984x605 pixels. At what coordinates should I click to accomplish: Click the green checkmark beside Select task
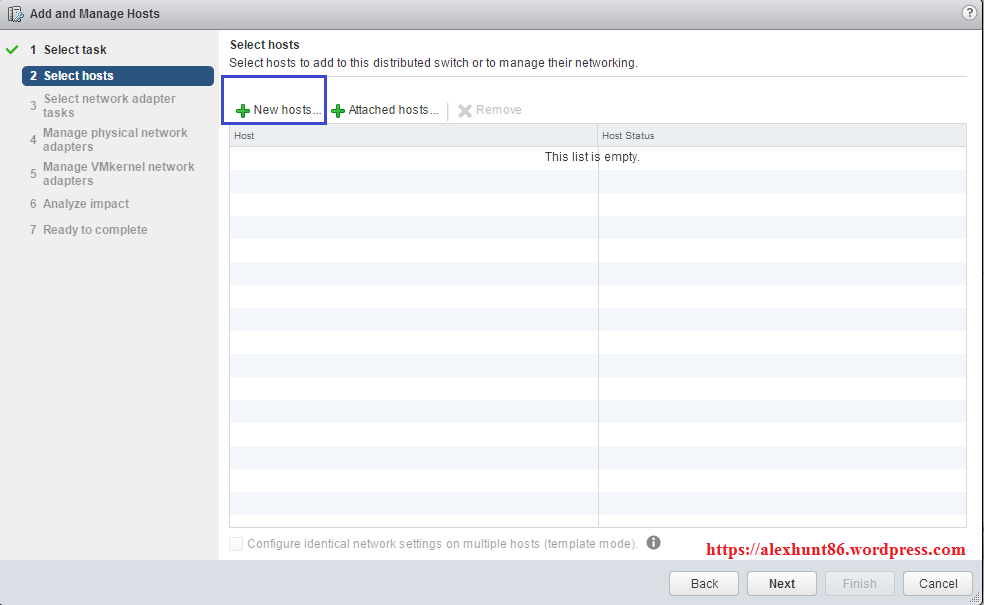click(12, 49)
